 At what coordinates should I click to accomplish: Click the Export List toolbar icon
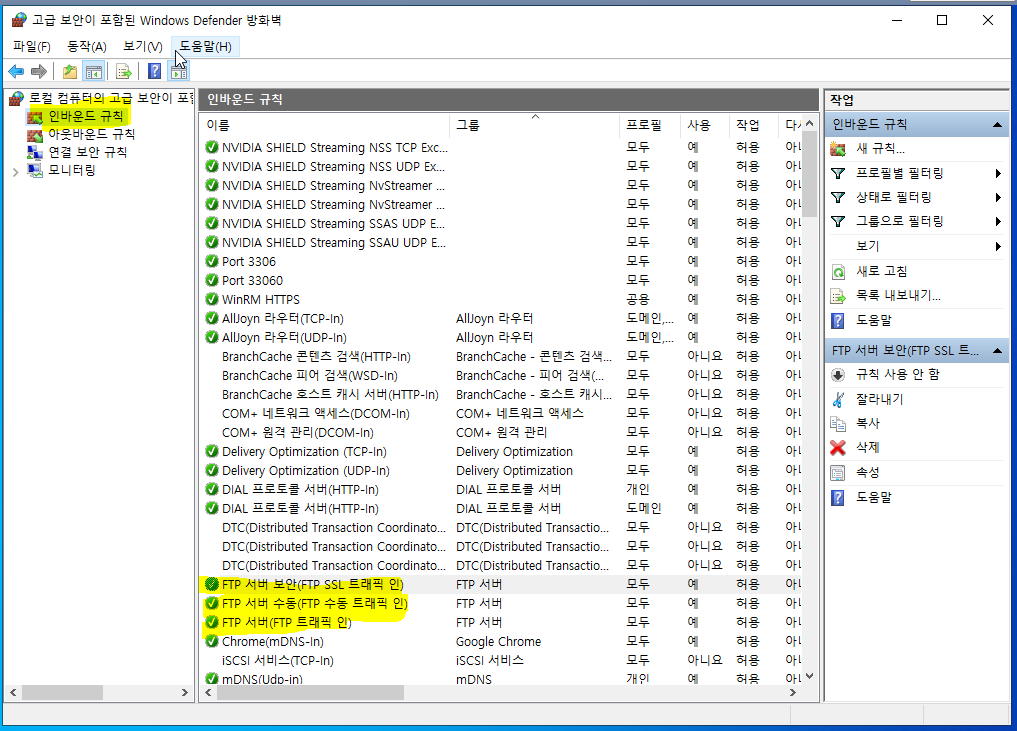click(x=123, y=71)
